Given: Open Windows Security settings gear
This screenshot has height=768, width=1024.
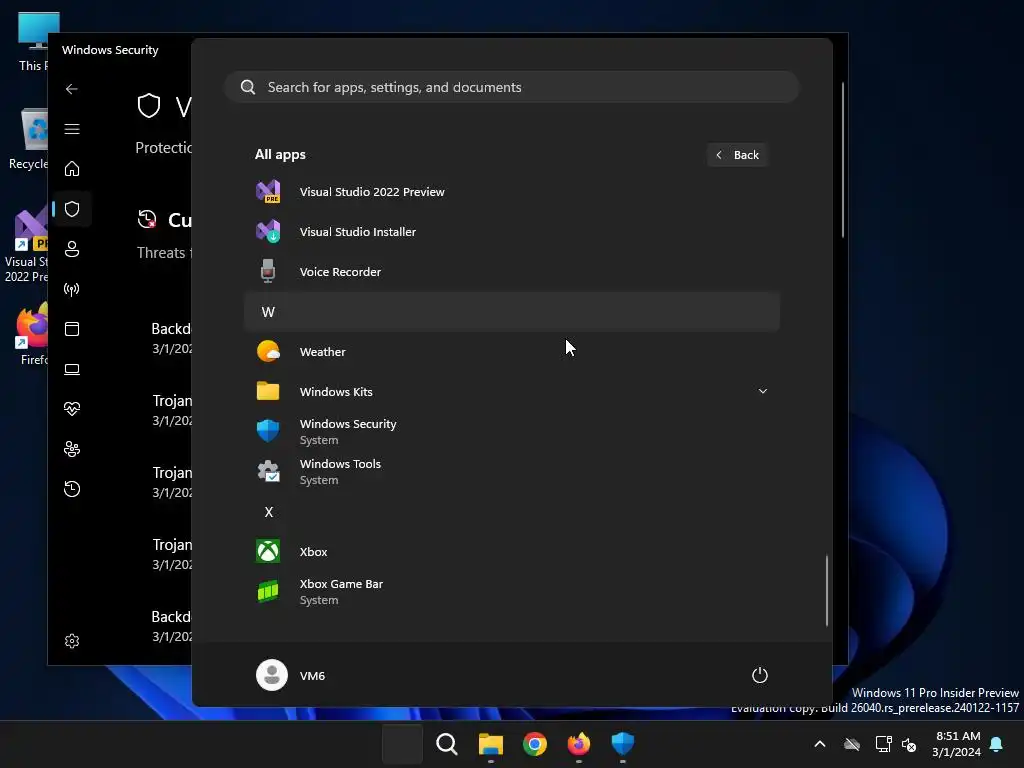Looking at the screenshot, I should (72, 641).
